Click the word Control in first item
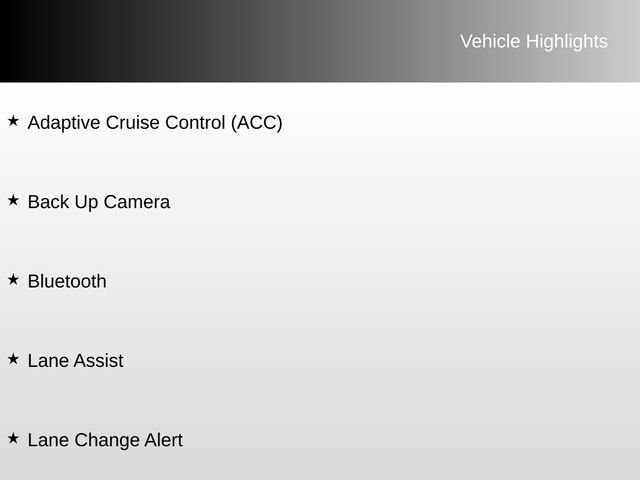The image size is (640, 480). pyautogui.click(x=195, y=122)
